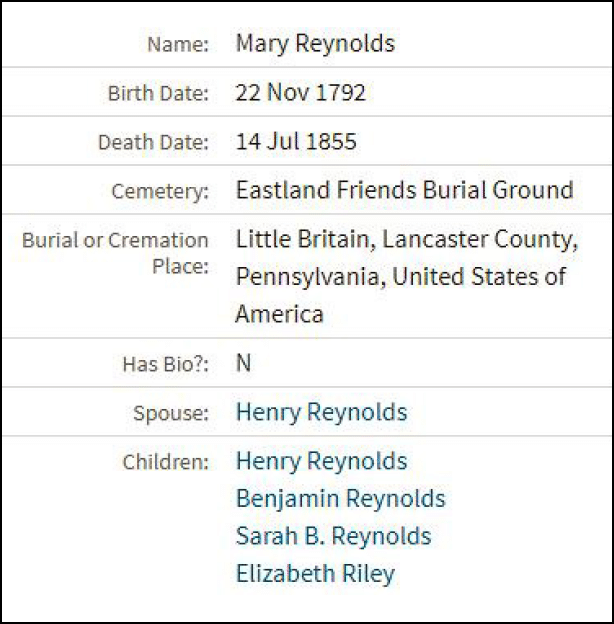
Task: Click the green footer bar
Action: click(x=307, y=608)
